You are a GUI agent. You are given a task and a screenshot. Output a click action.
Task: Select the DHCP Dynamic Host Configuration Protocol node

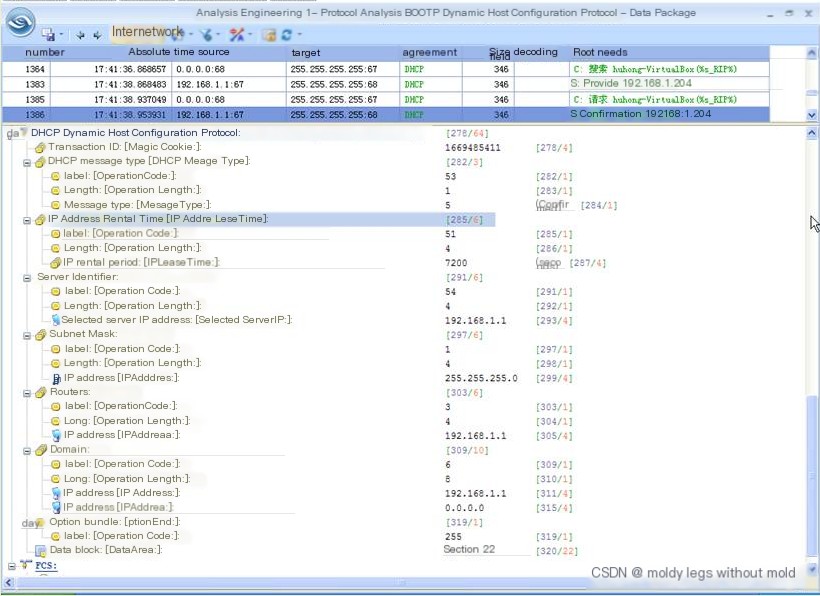pyautogui.click(x=135, y=133)
